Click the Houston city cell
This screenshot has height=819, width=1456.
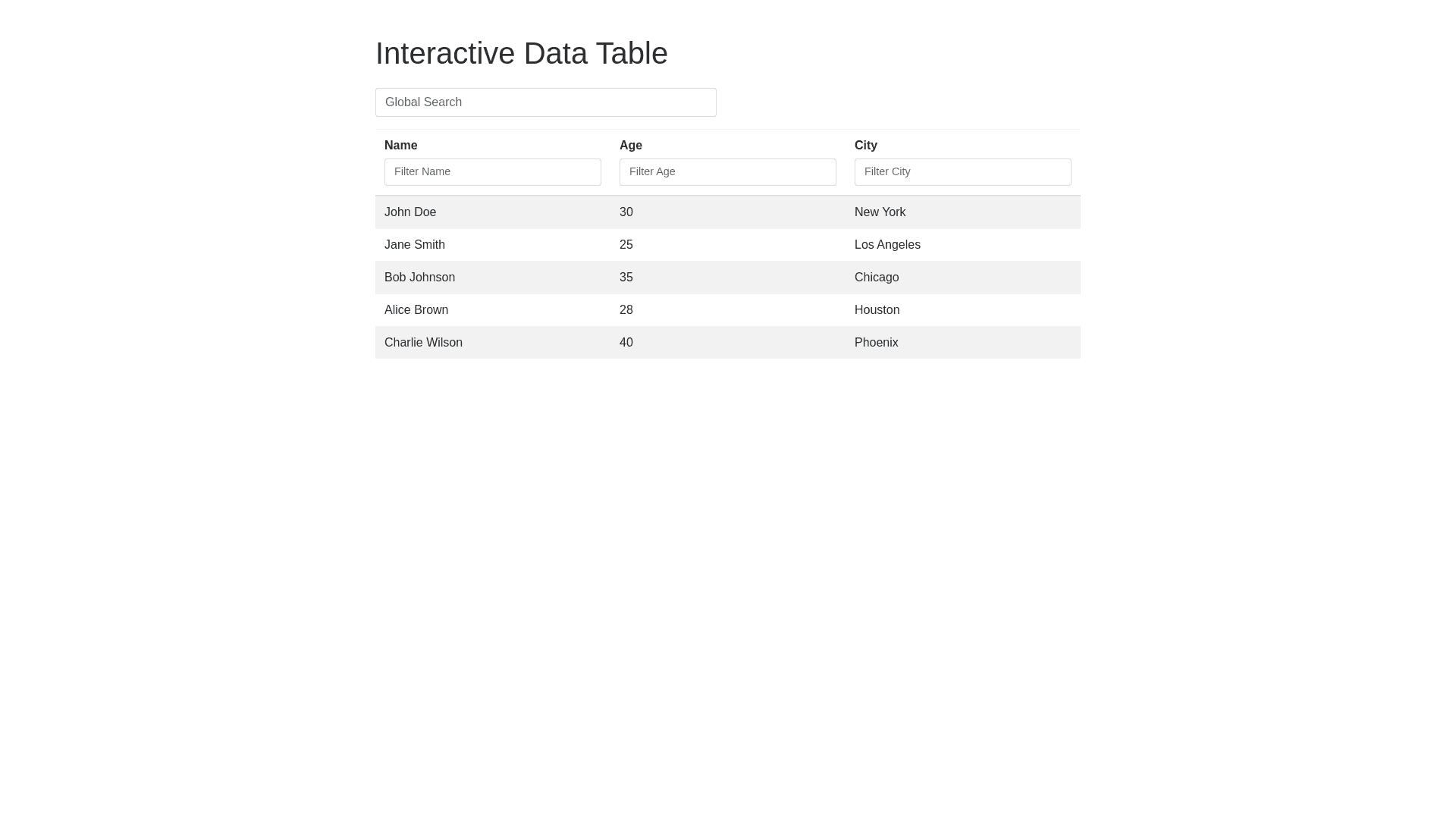[877, 309]
